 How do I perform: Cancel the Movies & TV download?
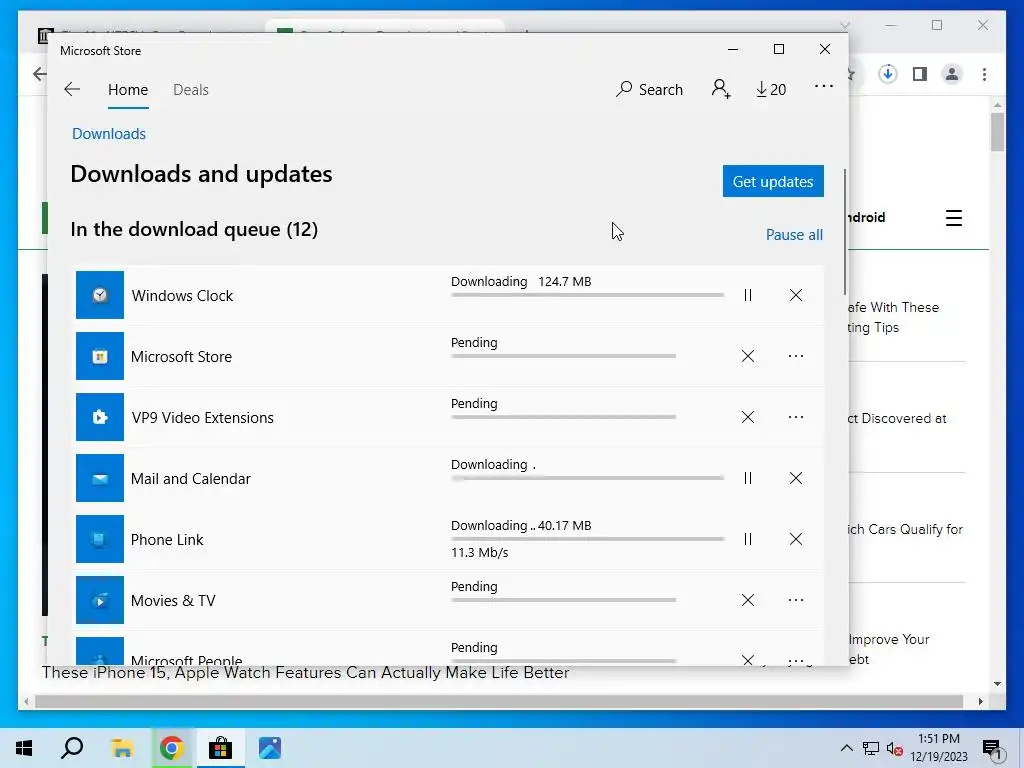tap(748, 600)
